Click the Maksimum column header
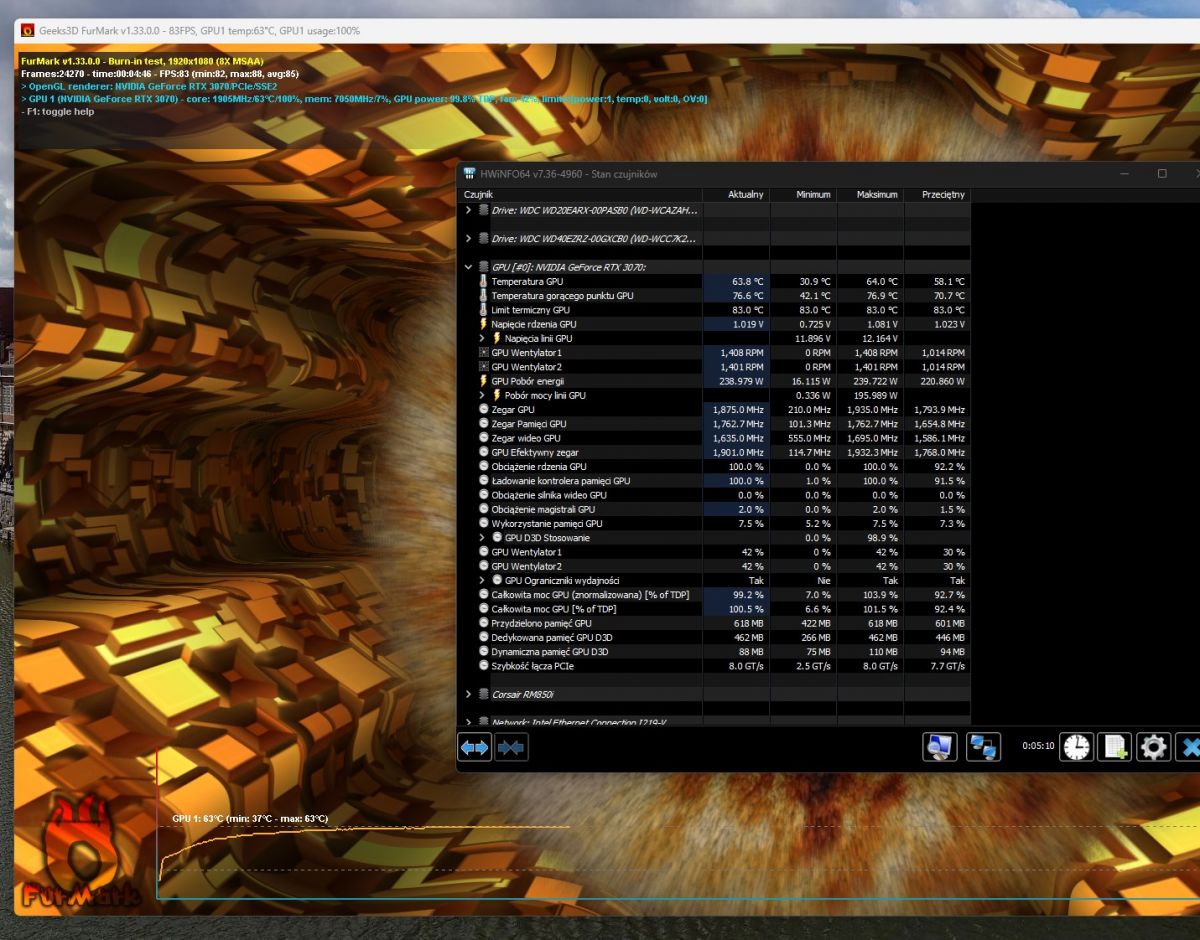Screen dimensions: 1200x940 (870, 194)
